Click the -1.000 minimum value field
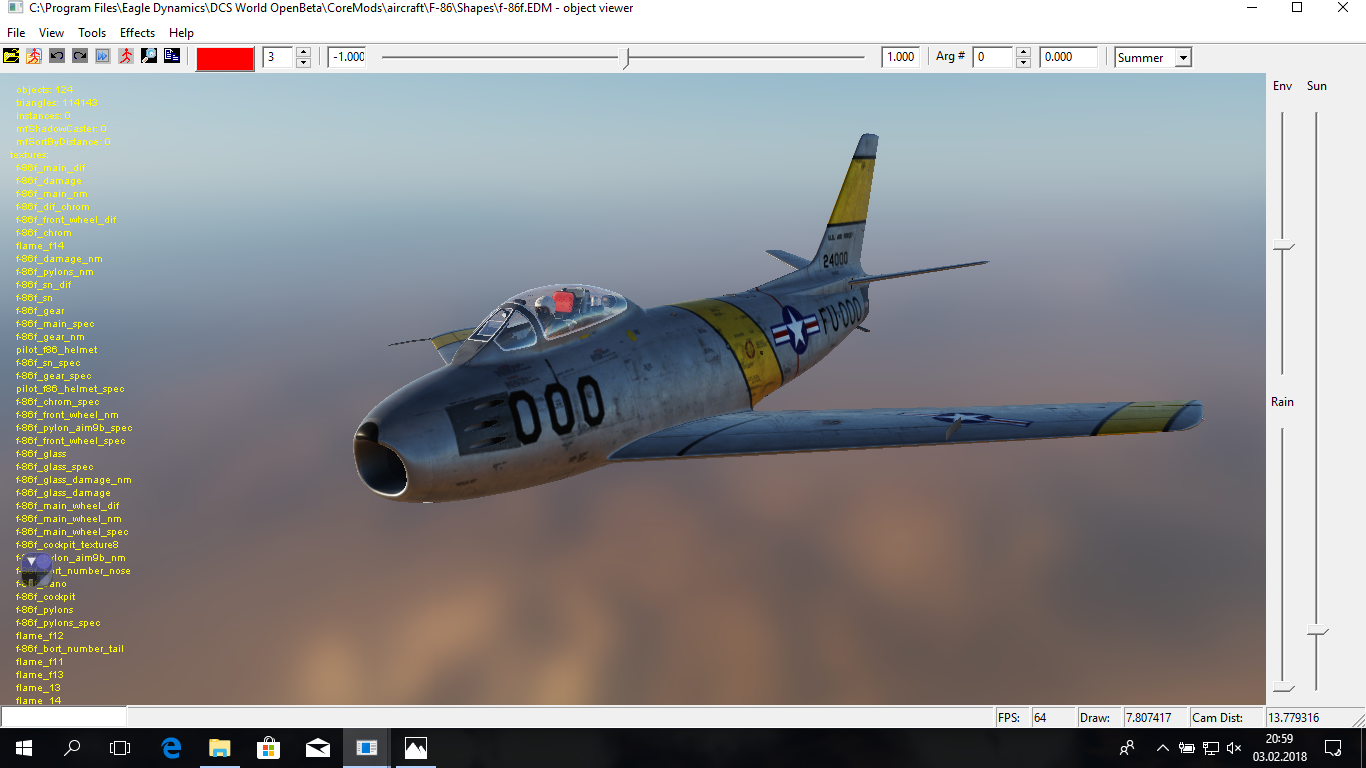Screen dimensions: 1366x768 (347, 57)
